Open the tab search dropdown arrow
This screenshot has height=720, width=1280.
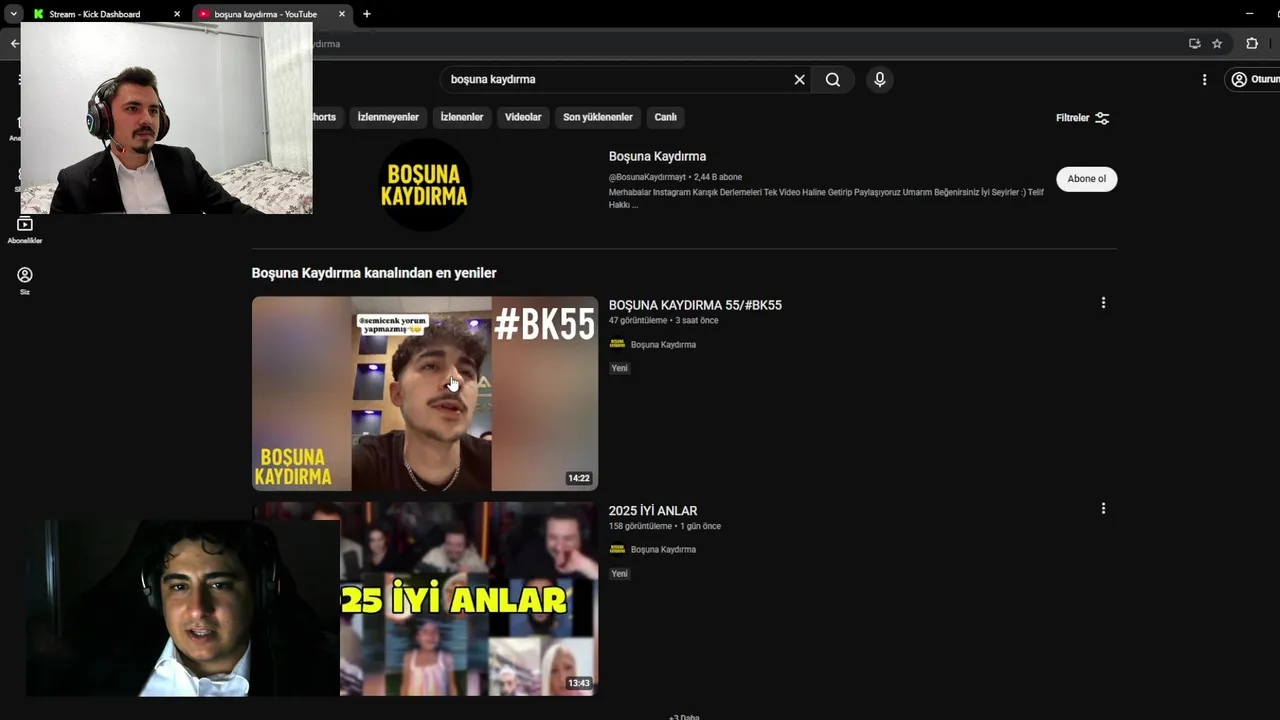pos(13,14)
